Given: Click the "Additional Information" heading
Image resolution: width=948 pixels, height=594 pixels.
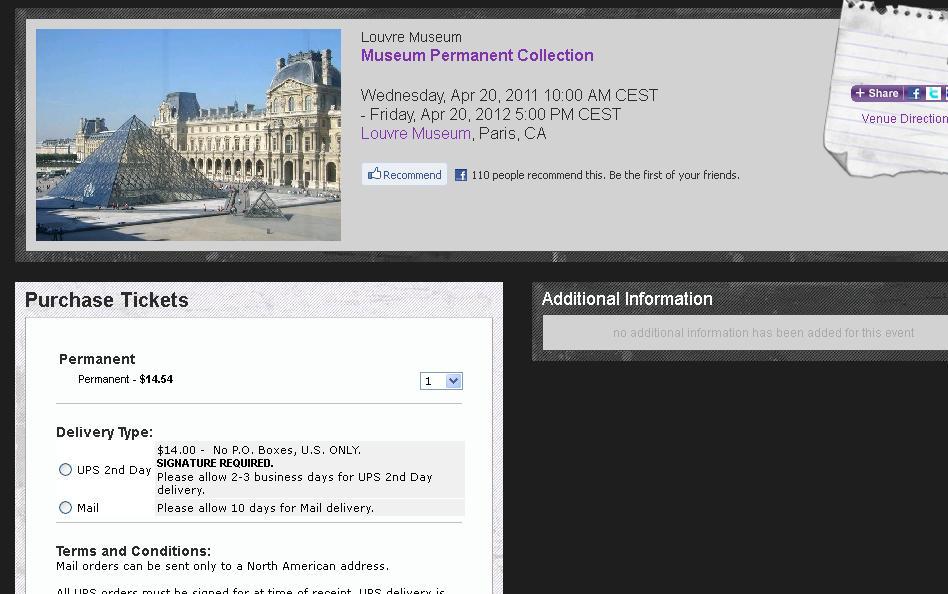Looking at the screenshot, I should pos(627,299).
